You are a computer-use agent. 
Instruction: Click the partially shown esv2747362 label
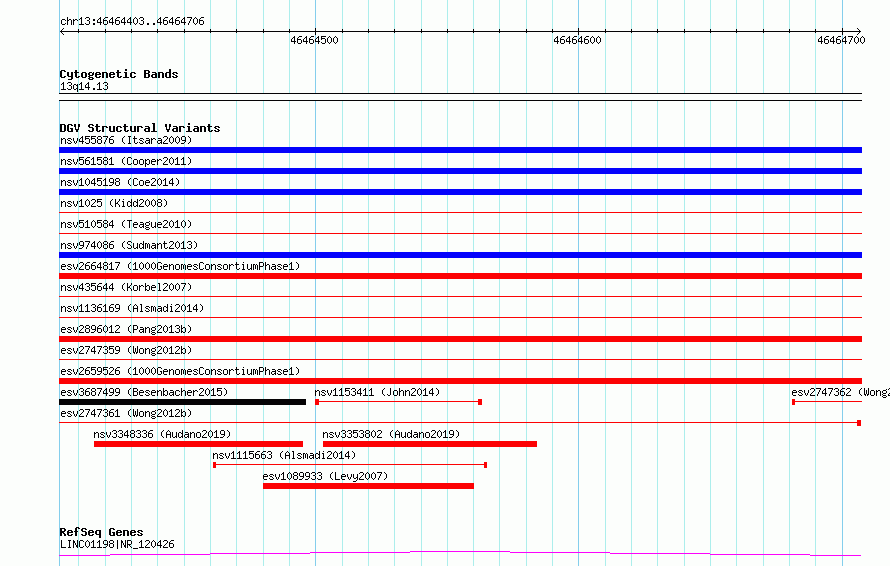coord(840,392)
